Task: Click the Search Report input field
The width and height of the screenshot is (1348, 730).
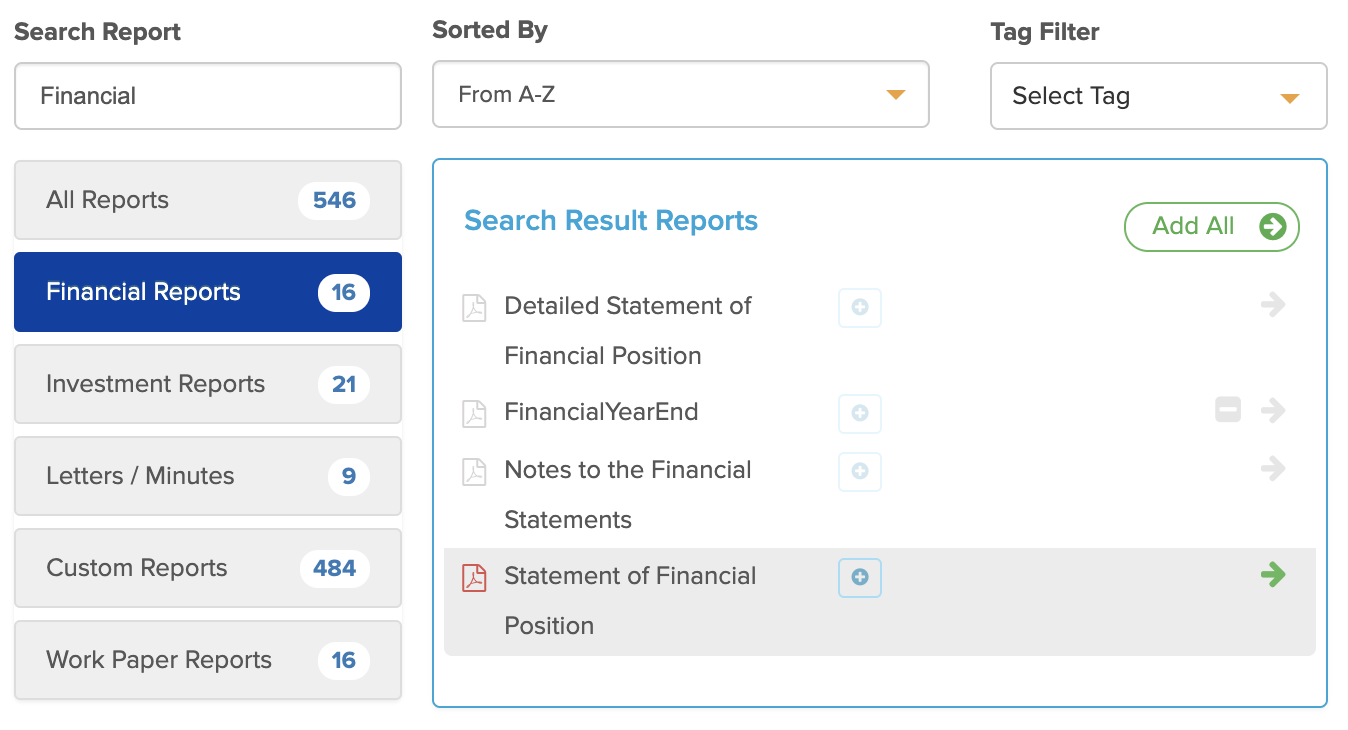Action: (208, 96)
